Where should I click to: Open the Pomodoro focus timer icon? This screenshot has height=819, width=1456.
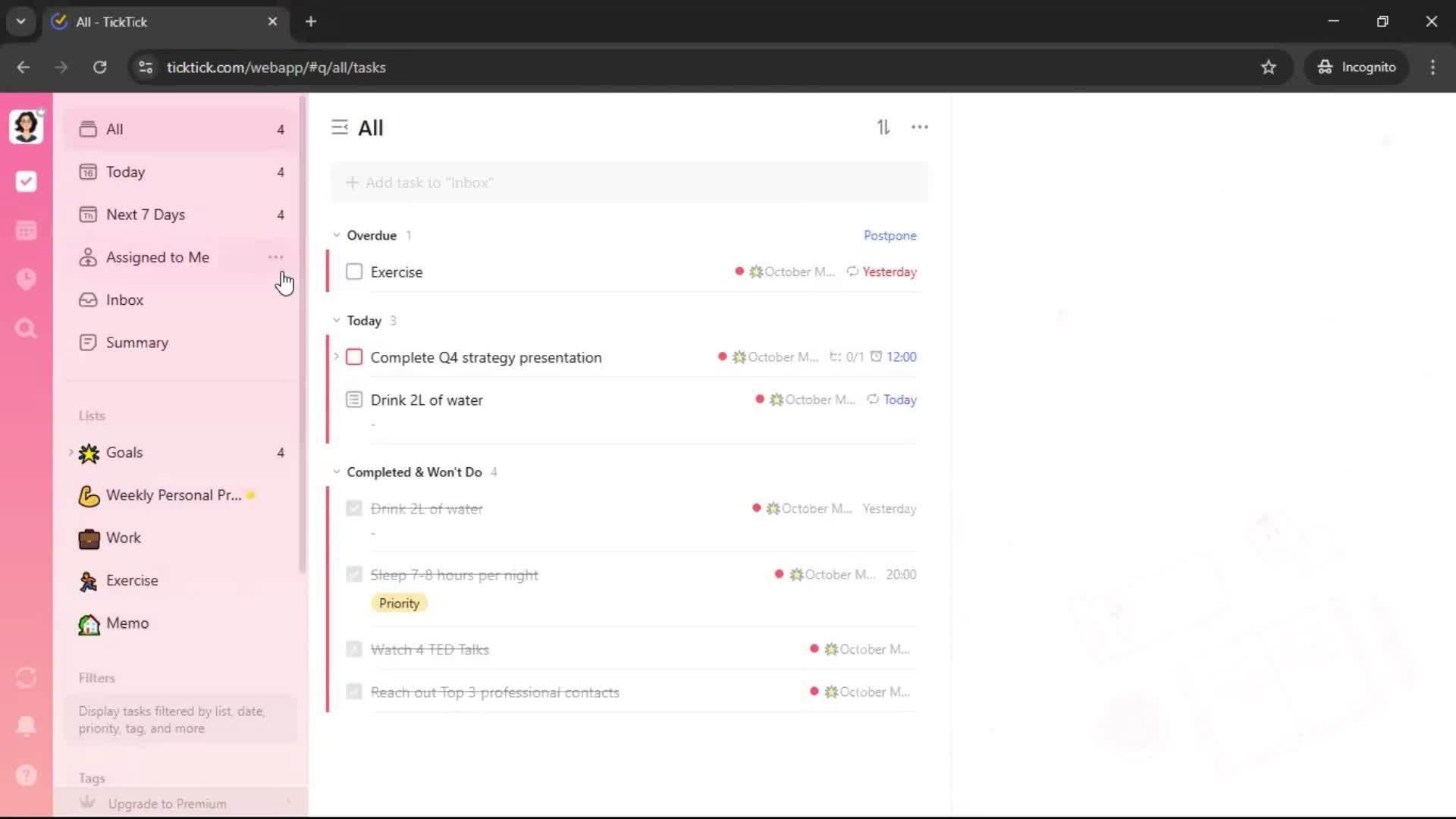pos(26,279)
